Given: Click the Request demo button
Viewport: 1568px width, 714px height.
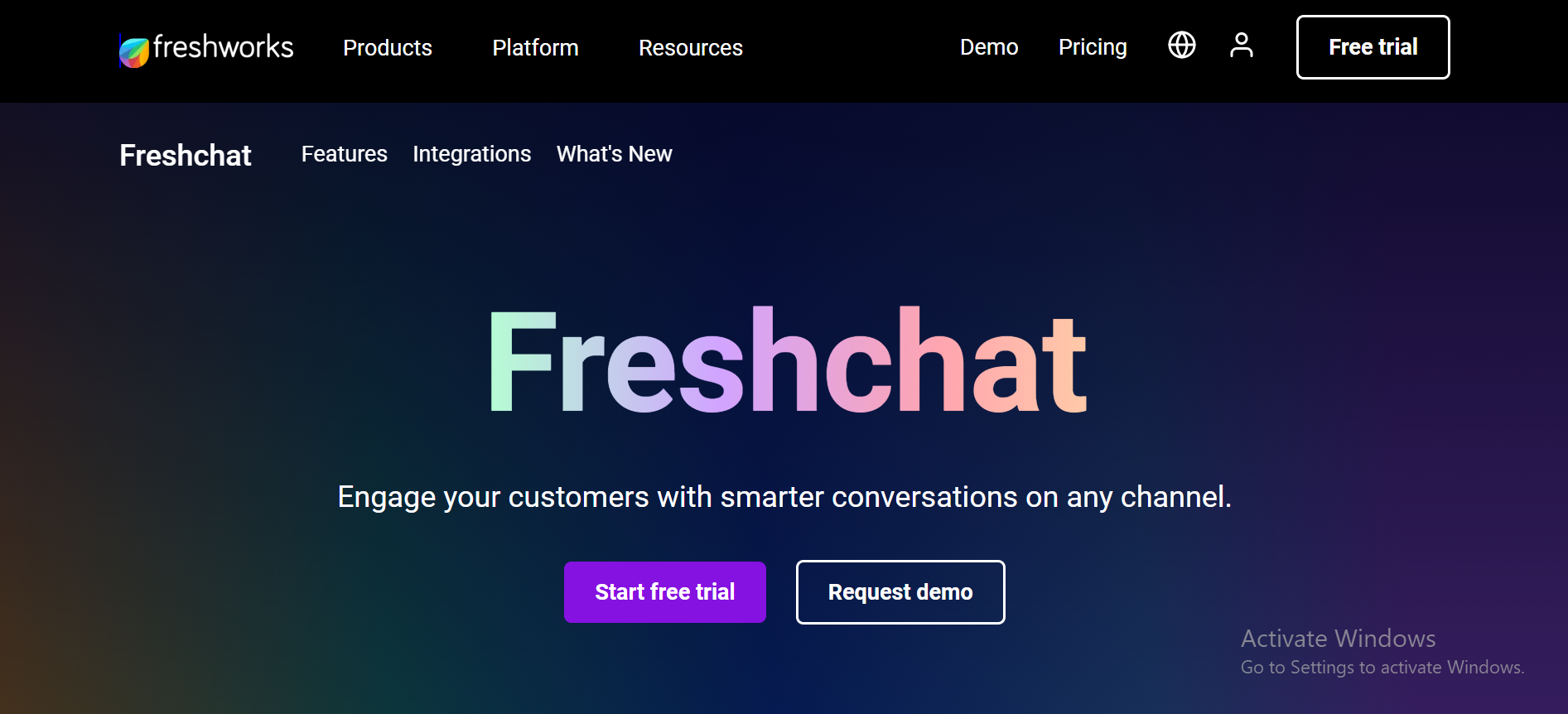Looking at the screenshot, I should click(900, 592).
